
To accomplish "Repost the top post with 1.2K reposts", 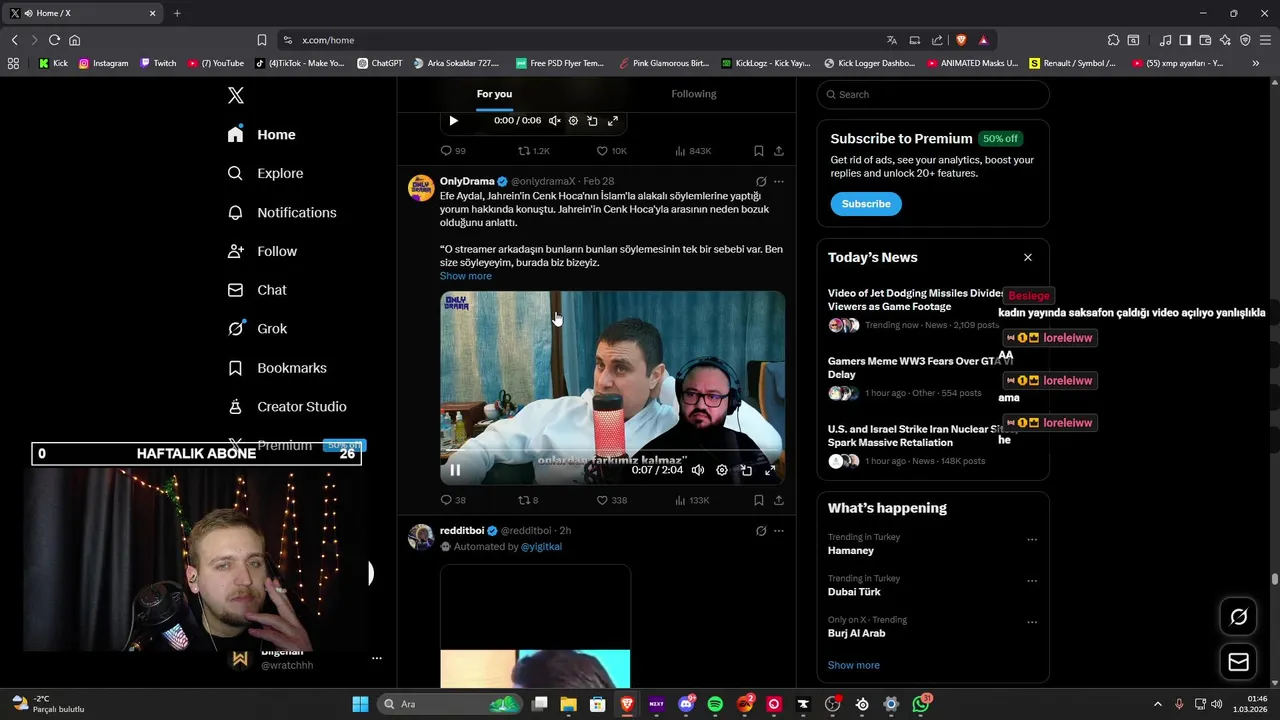I will (x=533, y=151).
